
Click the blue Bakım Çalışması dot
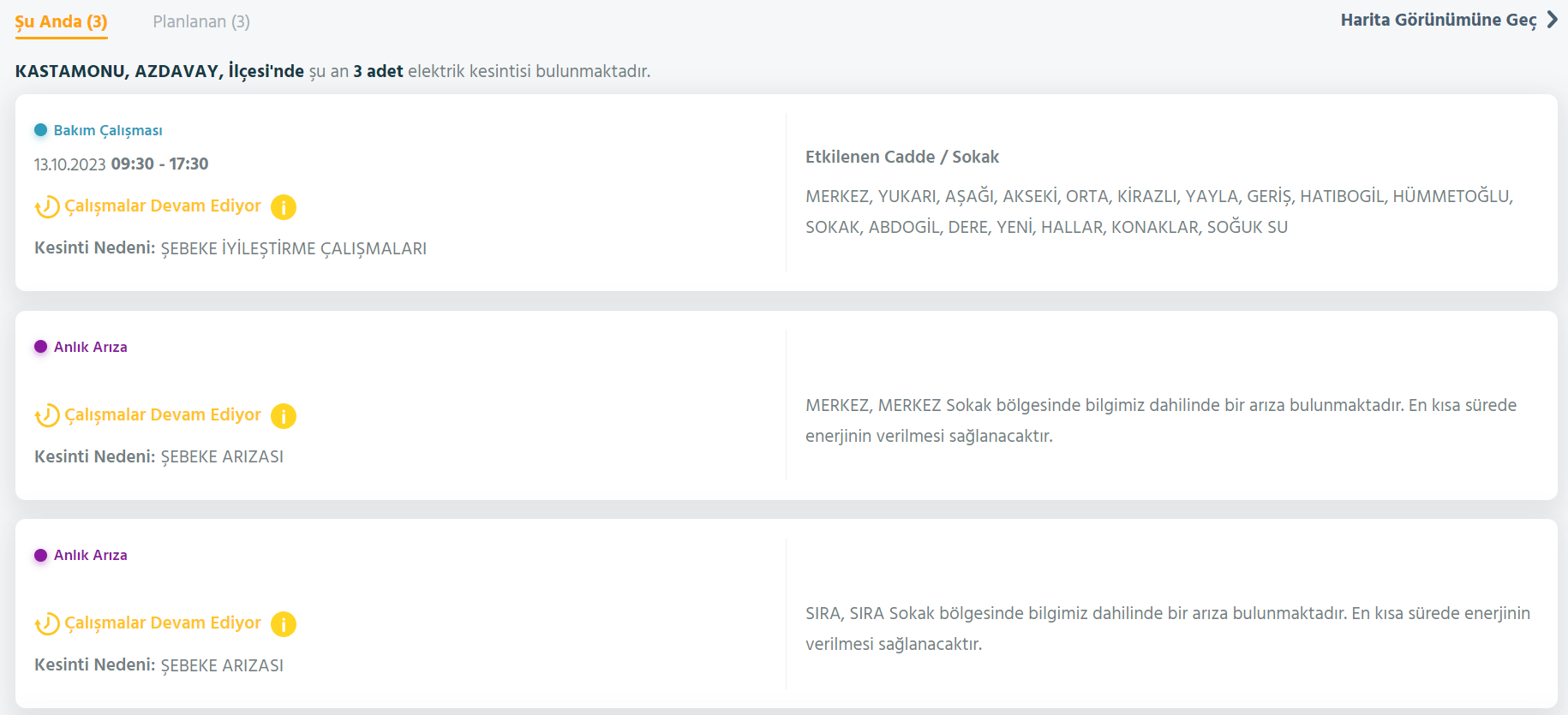(40, 130)
